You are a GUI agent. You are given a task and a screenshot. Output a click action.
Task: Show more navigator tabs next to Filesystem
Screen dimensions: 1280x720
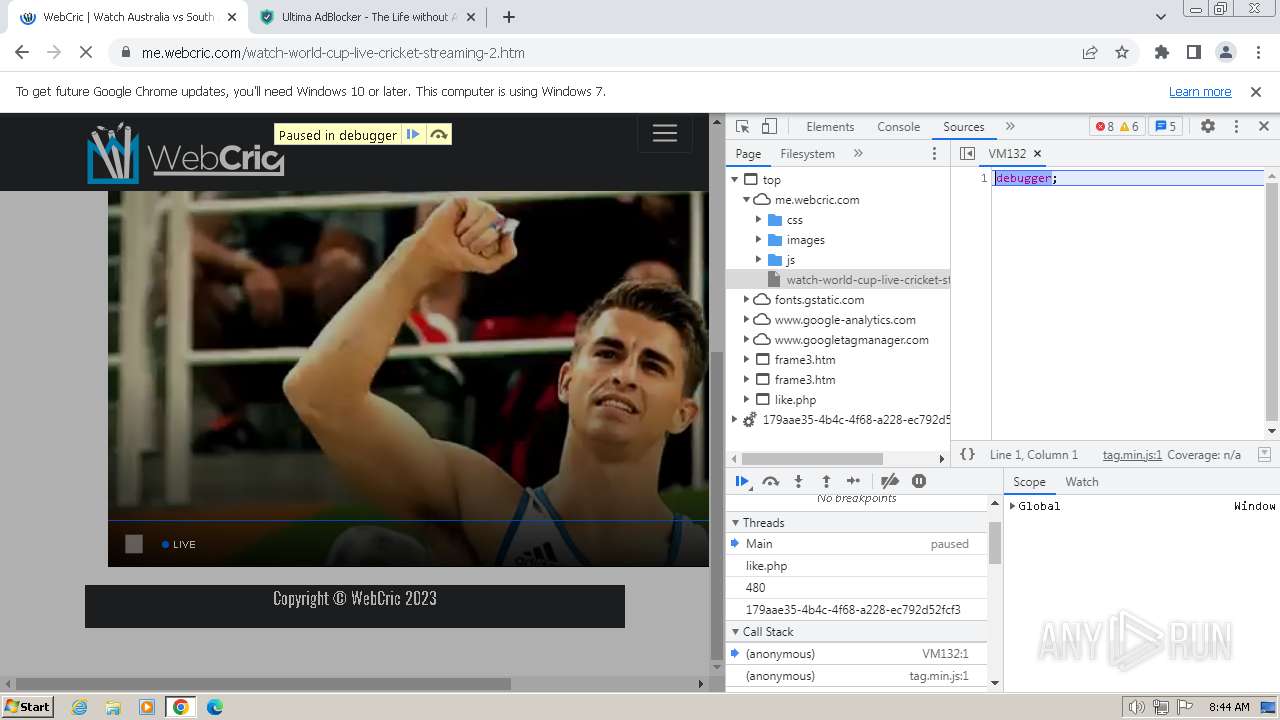coord(858,154)
